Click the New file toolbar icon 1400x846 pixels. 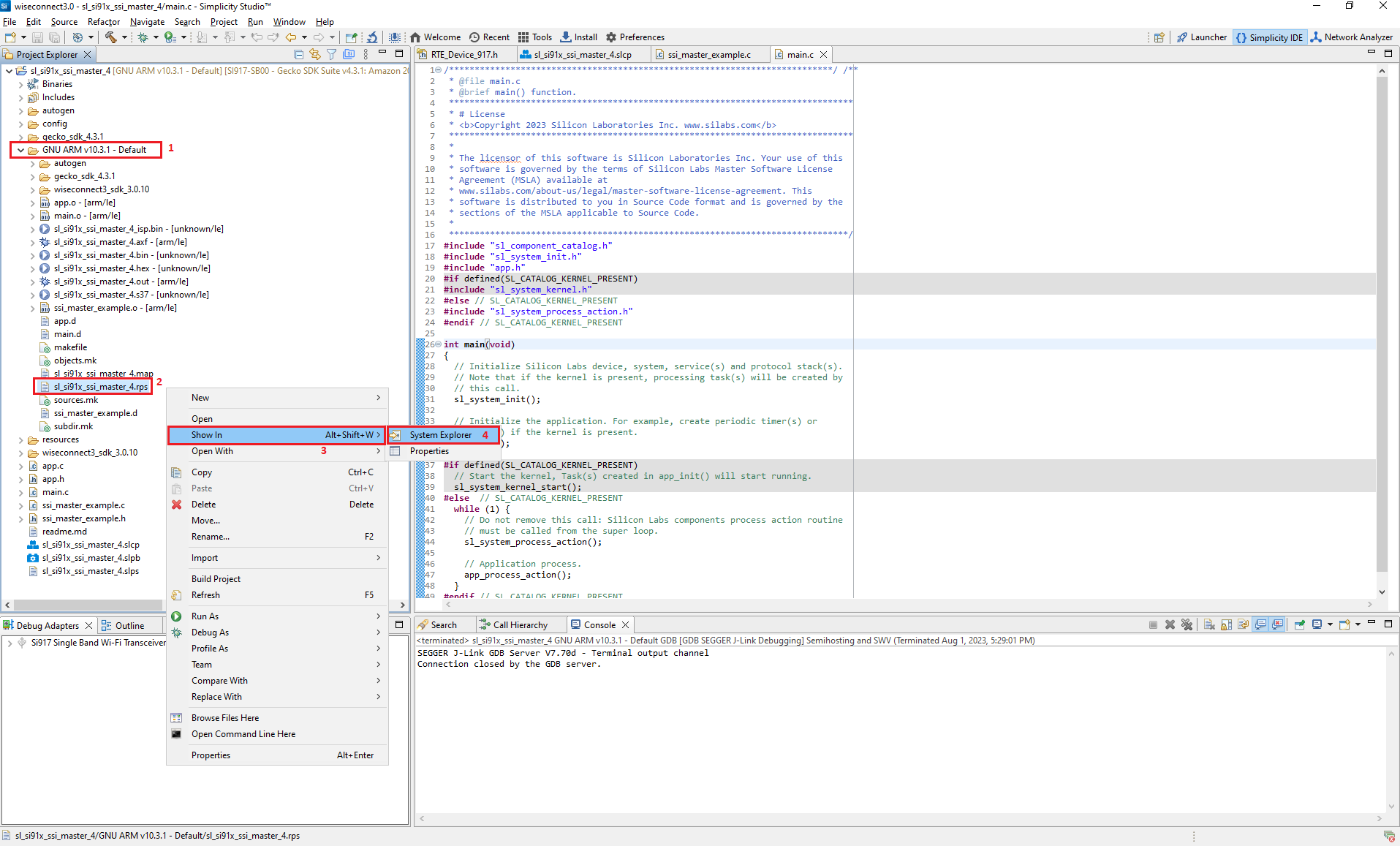click(10, 37)
